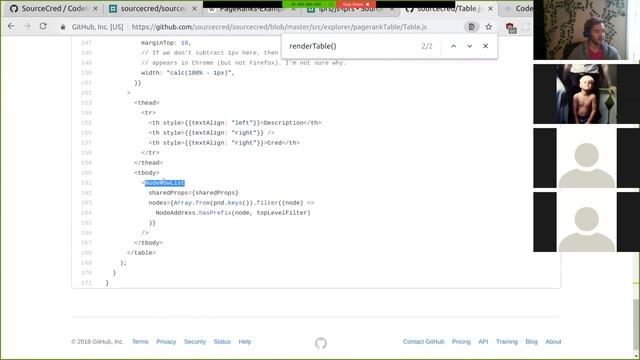Click the Description table header code line

235,123
